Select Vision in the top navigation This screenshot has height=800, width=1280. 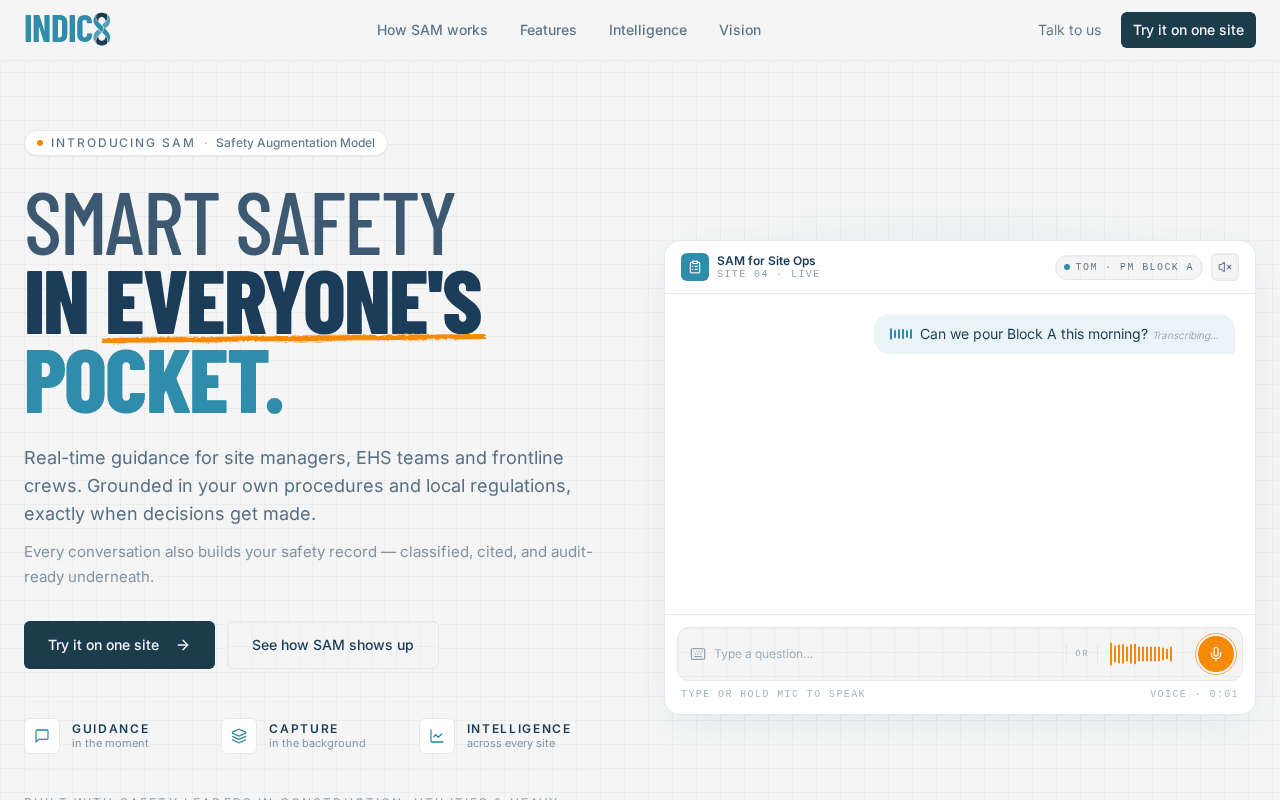tap(740, 30)
